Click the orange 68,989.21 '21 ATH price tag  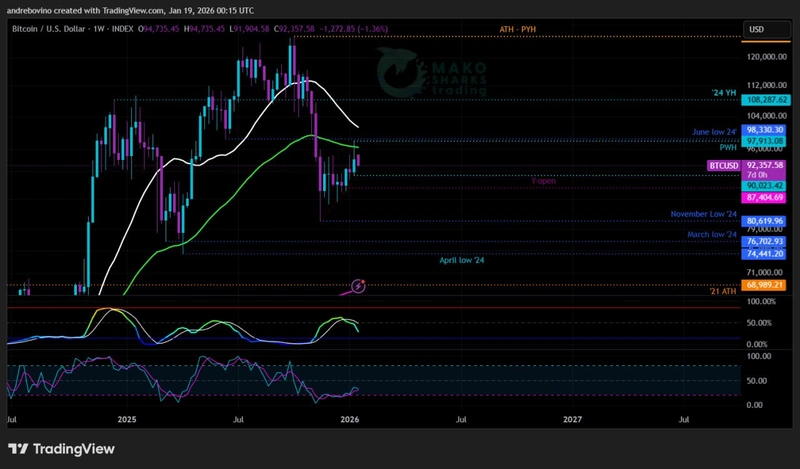pos(766,287)
